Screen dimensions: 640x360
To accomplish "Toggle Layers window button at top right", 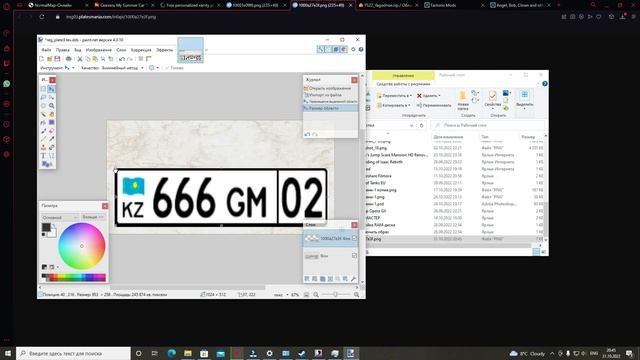I will 336,49.
